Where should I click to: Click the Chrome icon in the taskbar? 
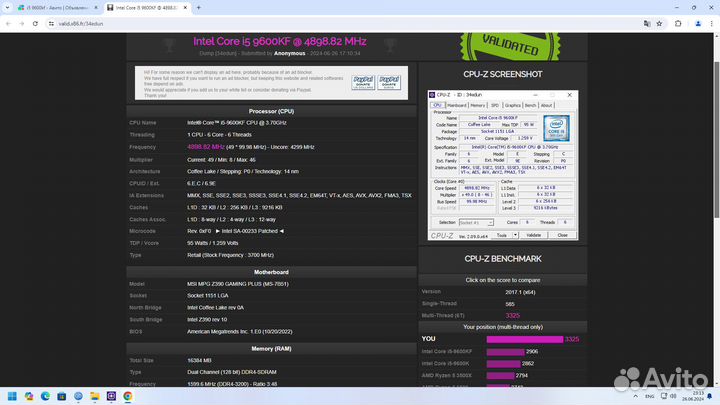coord(128,396)
